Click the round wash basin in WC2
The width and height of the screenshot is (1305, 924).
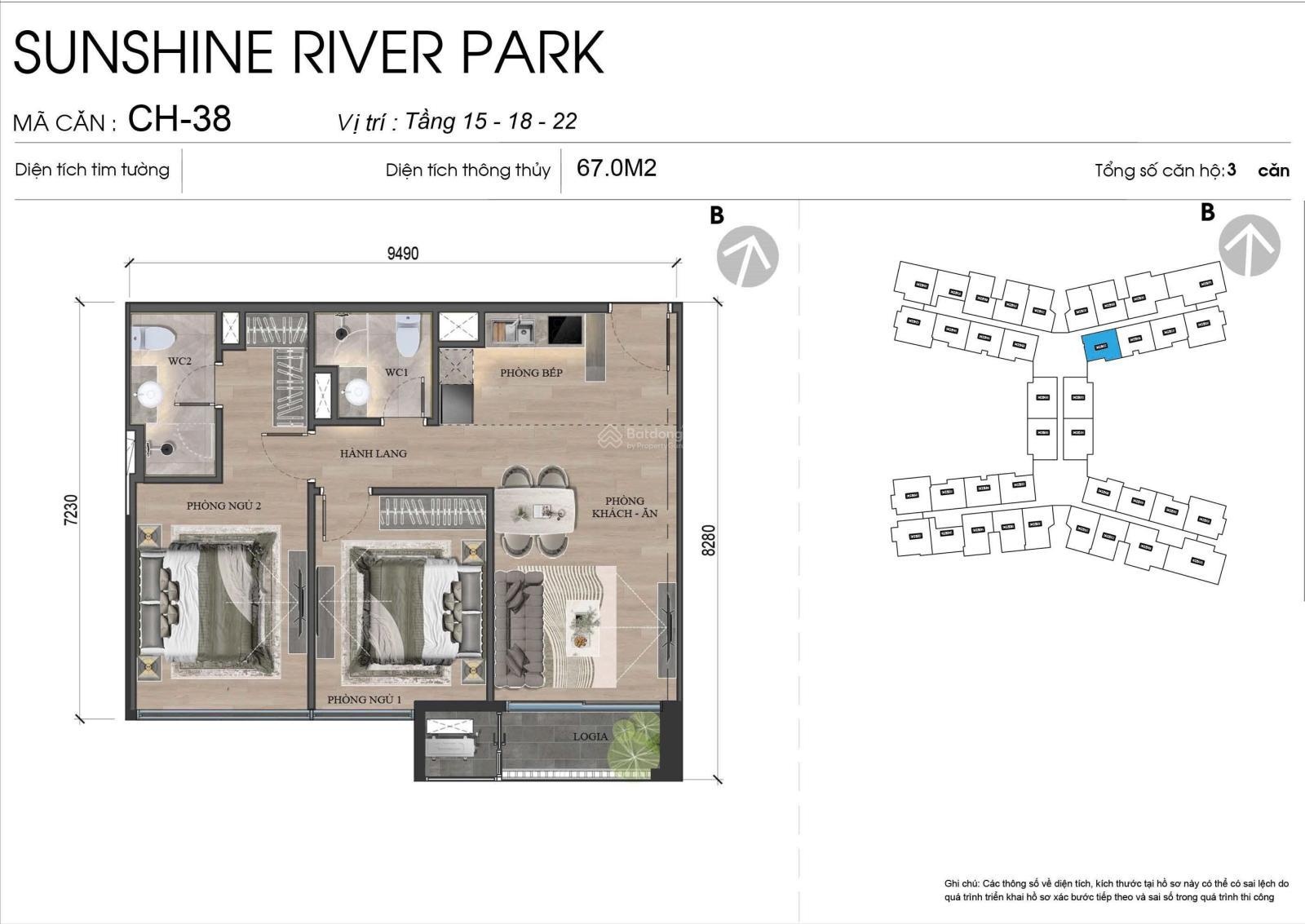150,396
